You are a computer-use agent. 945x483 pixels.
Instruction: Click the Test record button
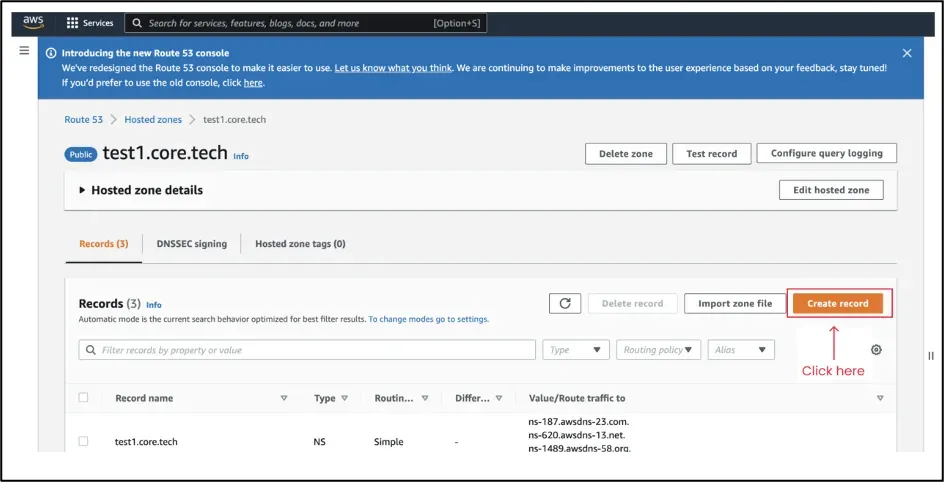pos(712,154)
